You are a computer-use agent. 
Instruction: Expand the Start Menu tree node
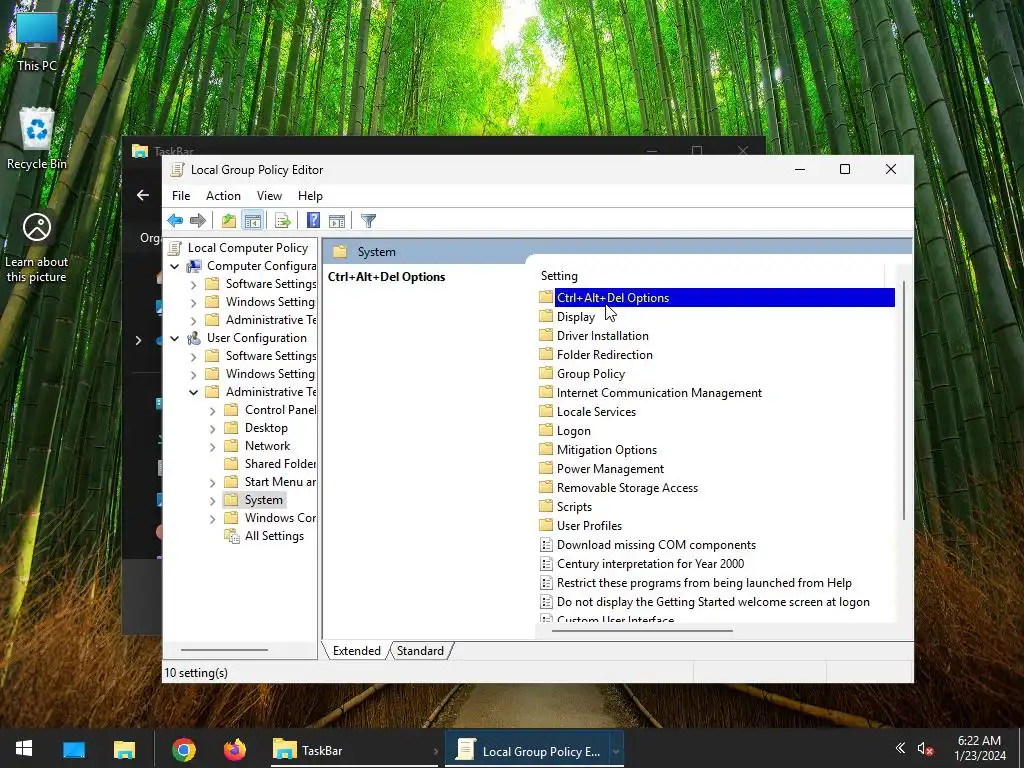pyautogui.click(x=212, y=483)
